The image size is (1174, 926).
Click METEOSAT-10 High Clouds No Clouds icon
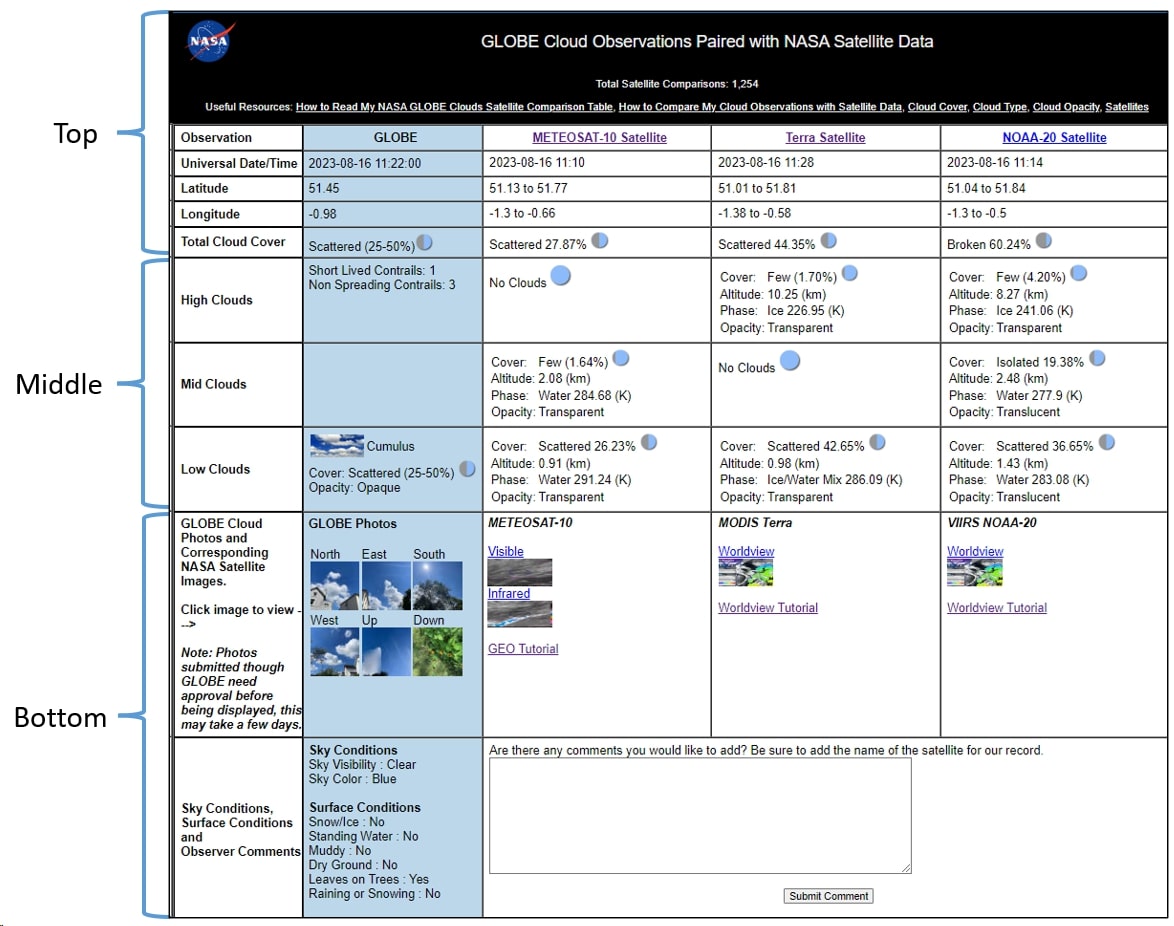(x=561, y=276)
